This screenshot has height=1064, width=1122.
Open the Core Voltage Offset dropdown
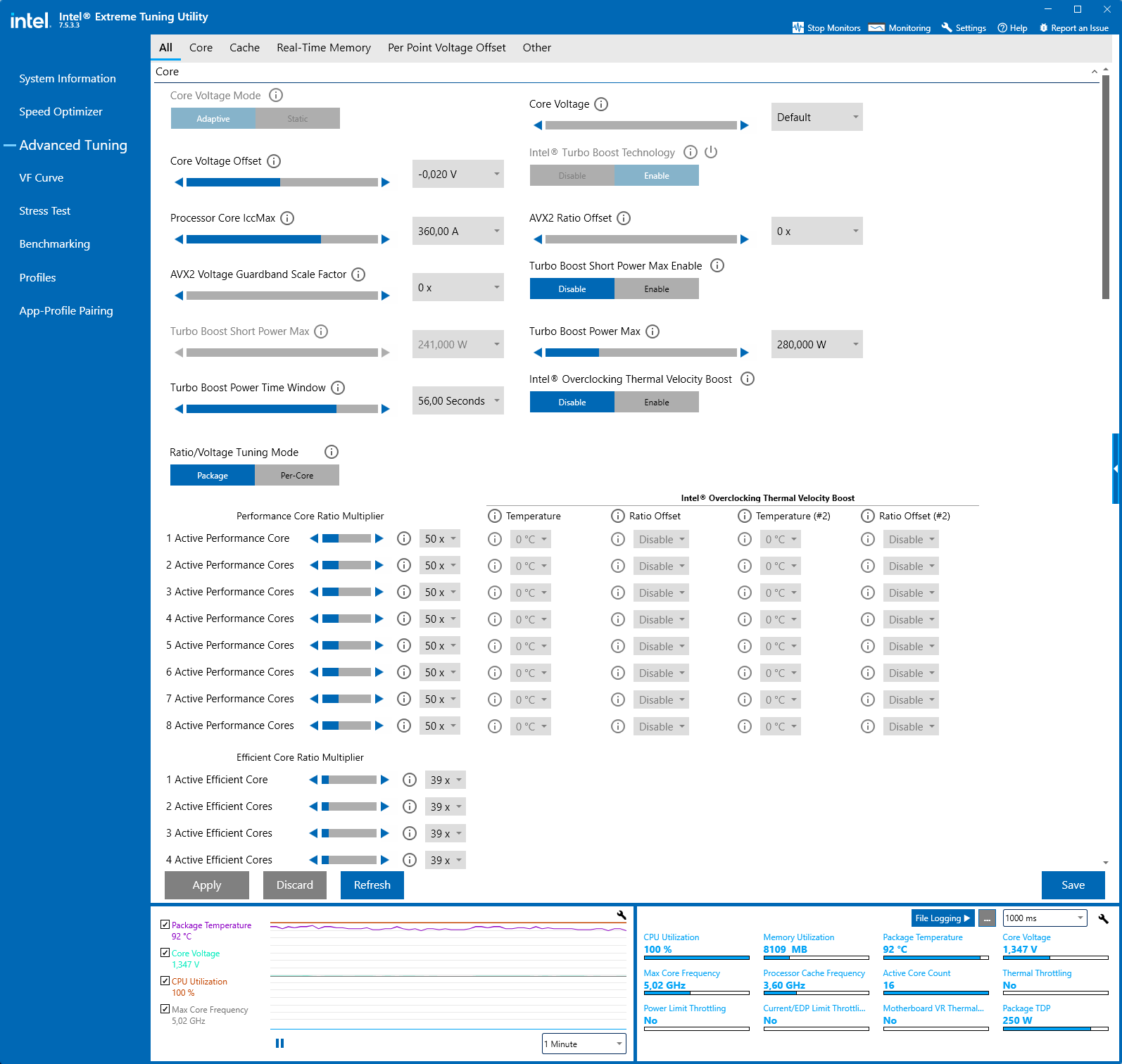coord(458,174)
